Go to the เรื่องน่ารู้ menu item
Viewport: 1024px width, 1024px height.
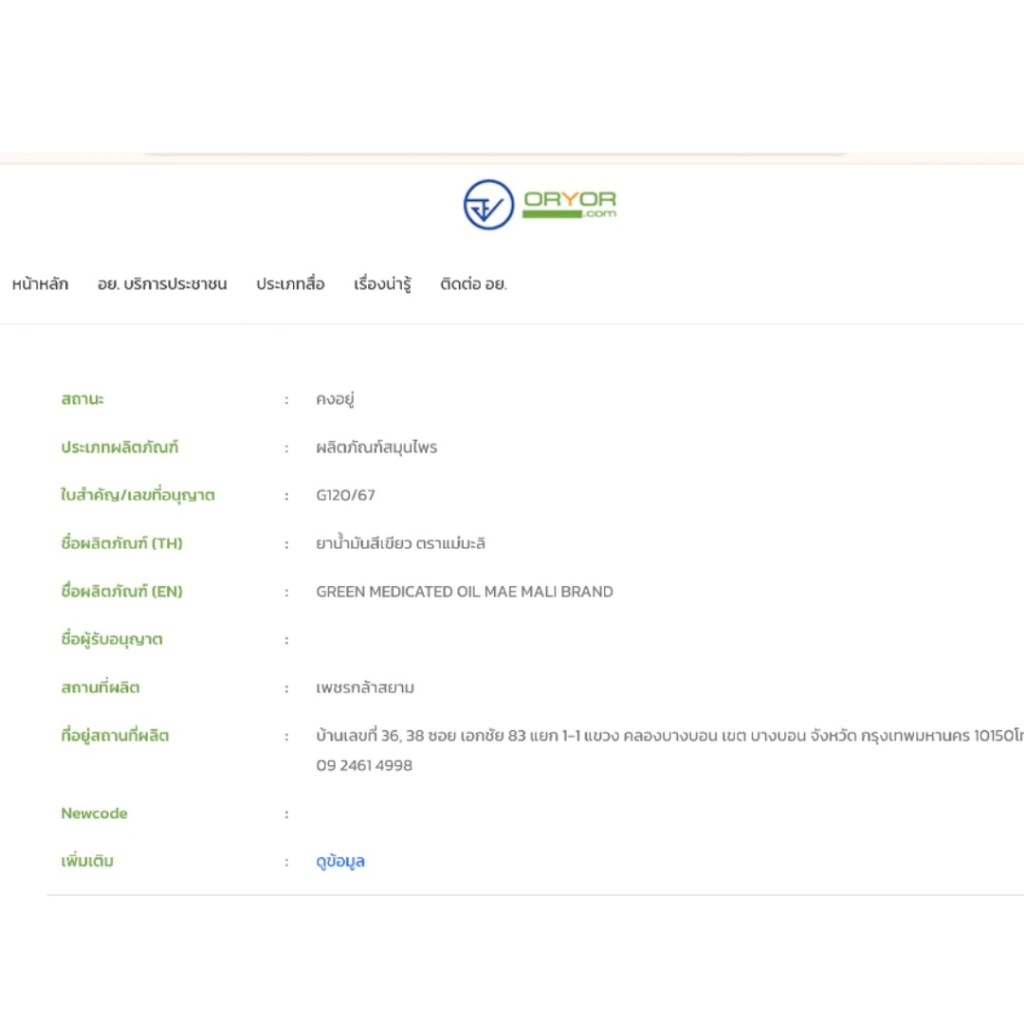coord(382,284)
